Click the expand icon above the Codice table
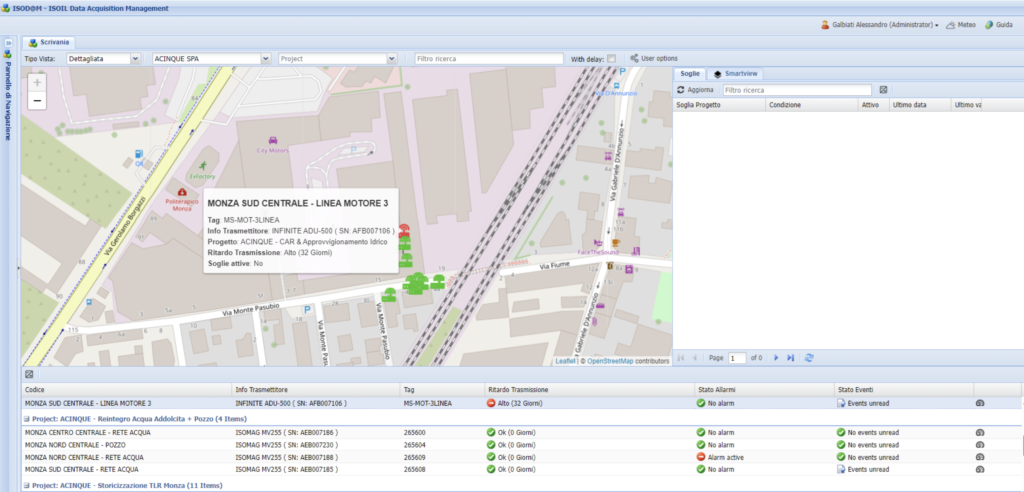Viewport: 1024px width, 492px height. tap(29, 374)
